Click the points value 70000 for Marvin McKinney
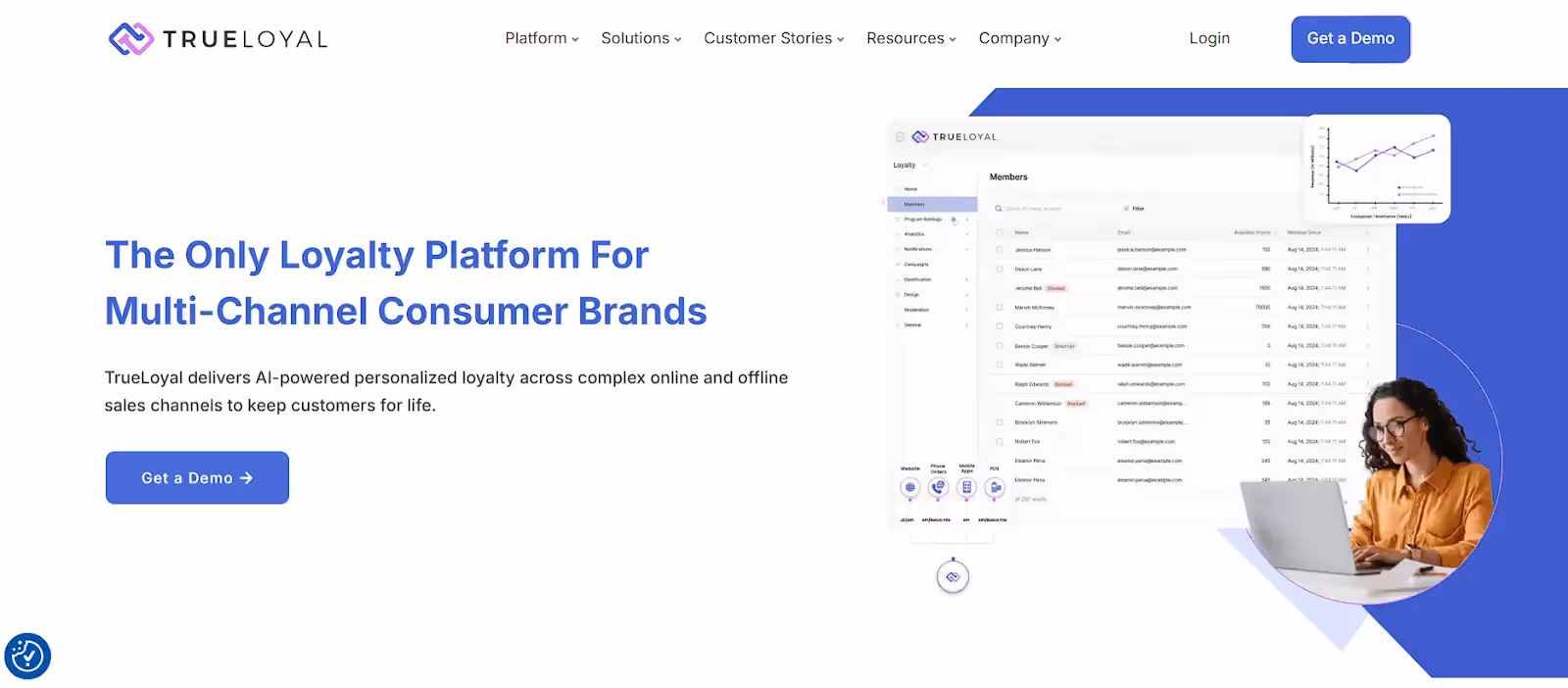The image size is (1568, 688). point(1262,307)
